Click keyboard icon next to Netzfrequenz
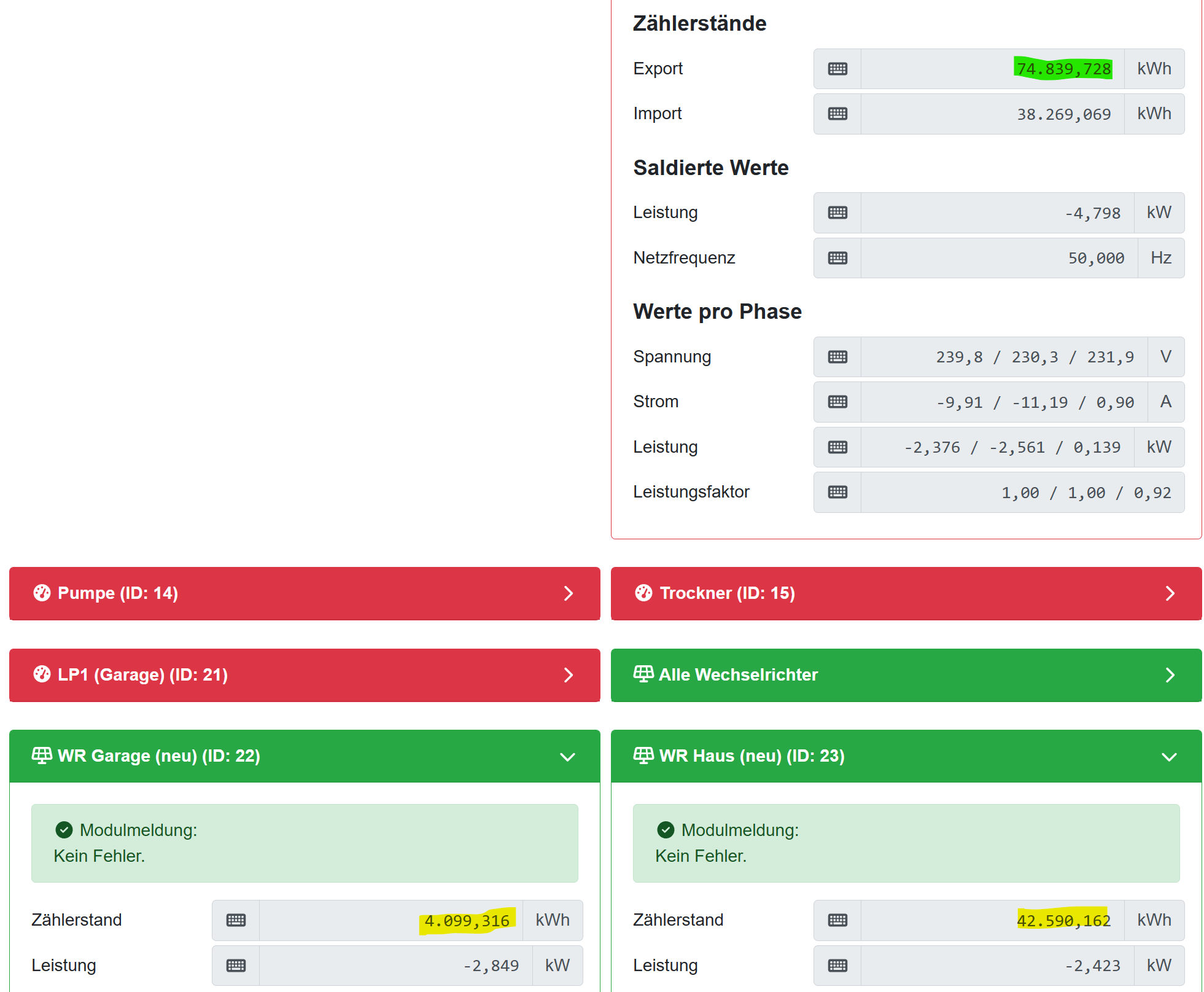The width and height of the screenshot is (1204, 992). point(837,258)
